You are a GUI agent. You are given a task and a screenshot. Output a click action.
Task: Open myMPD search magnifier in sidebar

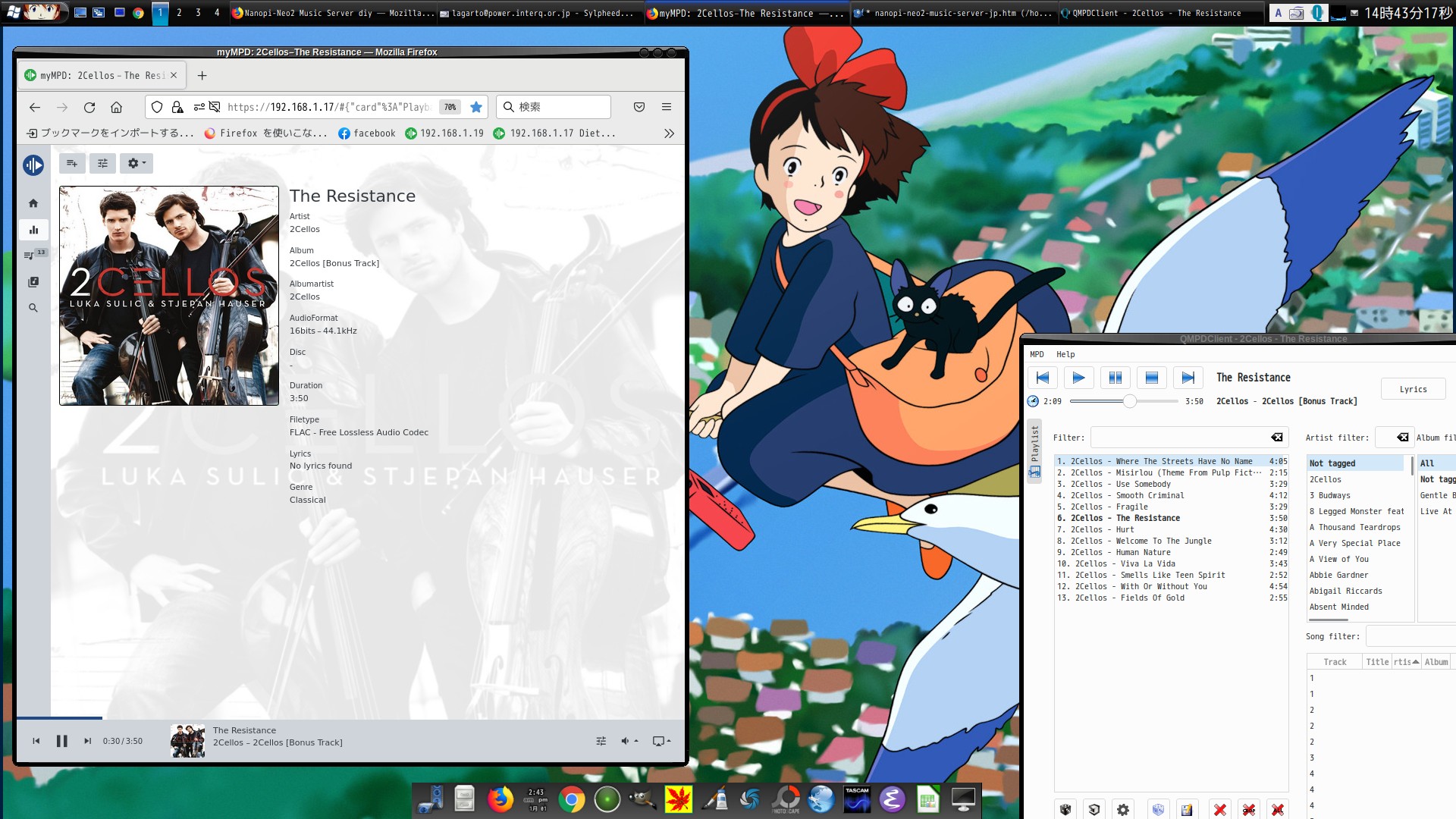33,308
